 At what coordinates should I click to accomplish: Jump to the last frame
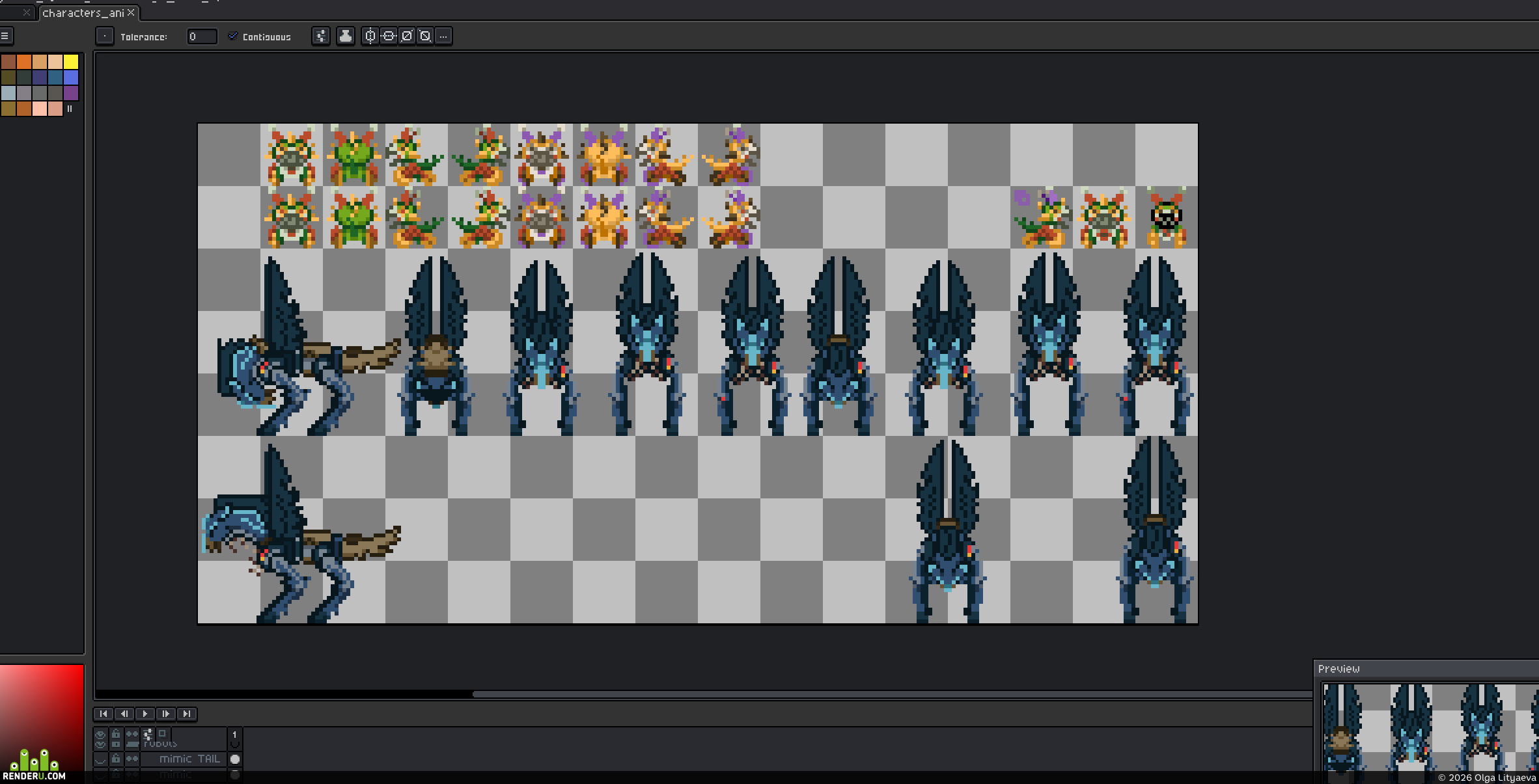tap(187, 714)
